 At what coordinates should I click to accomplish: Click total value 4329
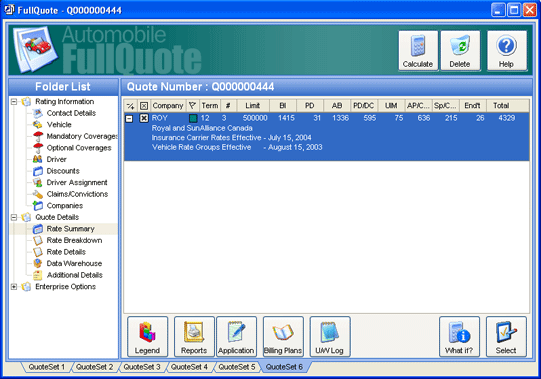click(507, 118)
